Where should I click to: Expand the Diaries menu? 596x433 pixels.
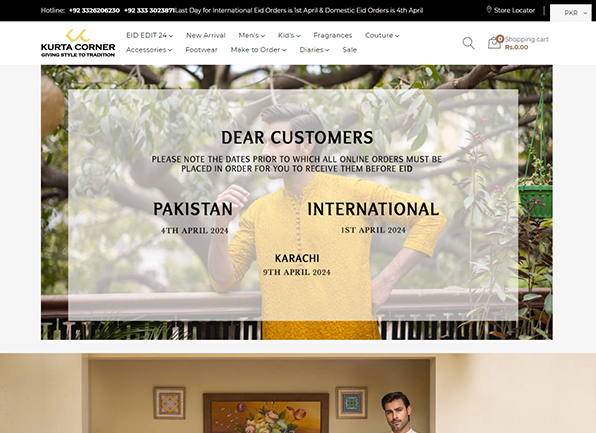(x=314, y=50)
